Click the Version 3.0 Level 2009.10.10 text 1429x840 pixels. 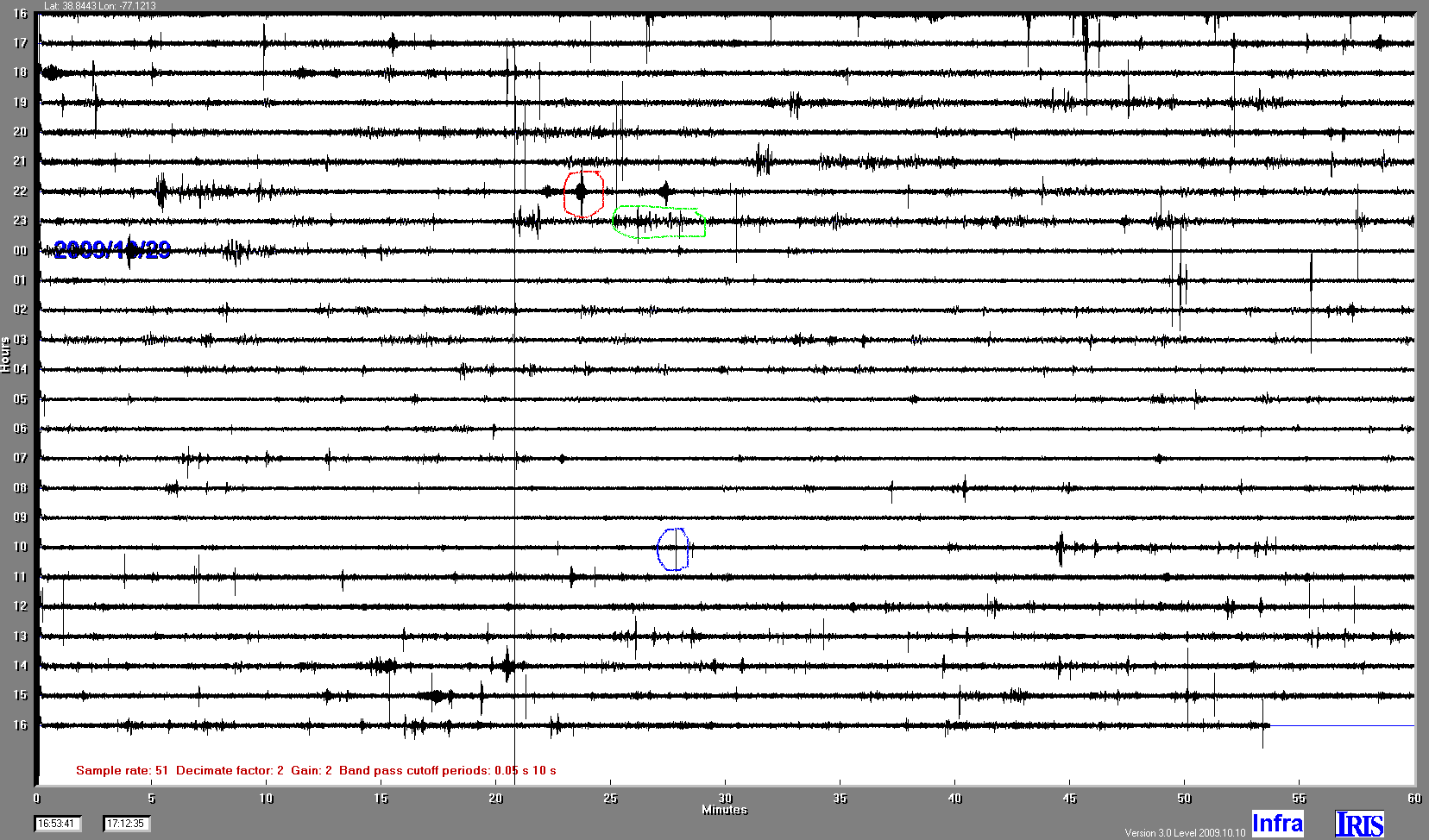click(1185, 832)
